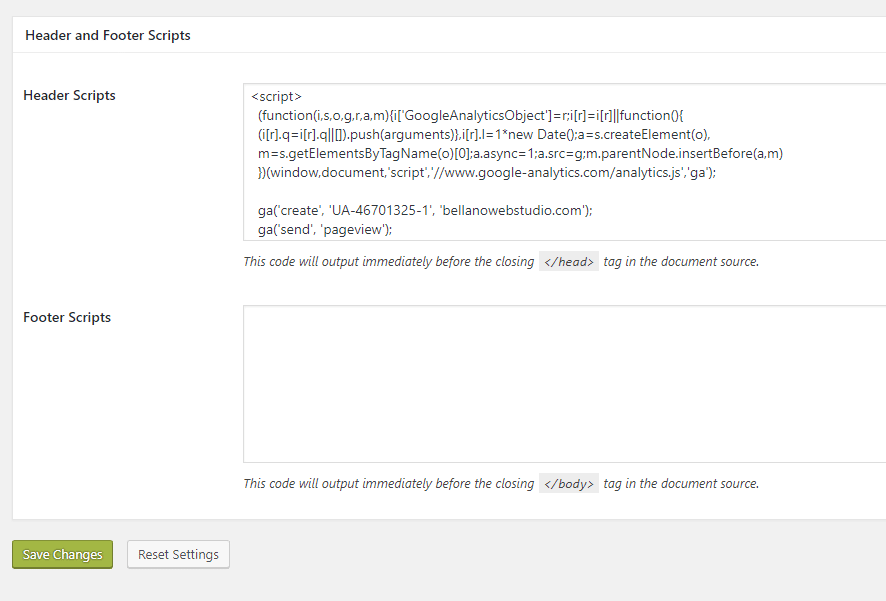Click the Footer Scripts field label

coord(67,317)
